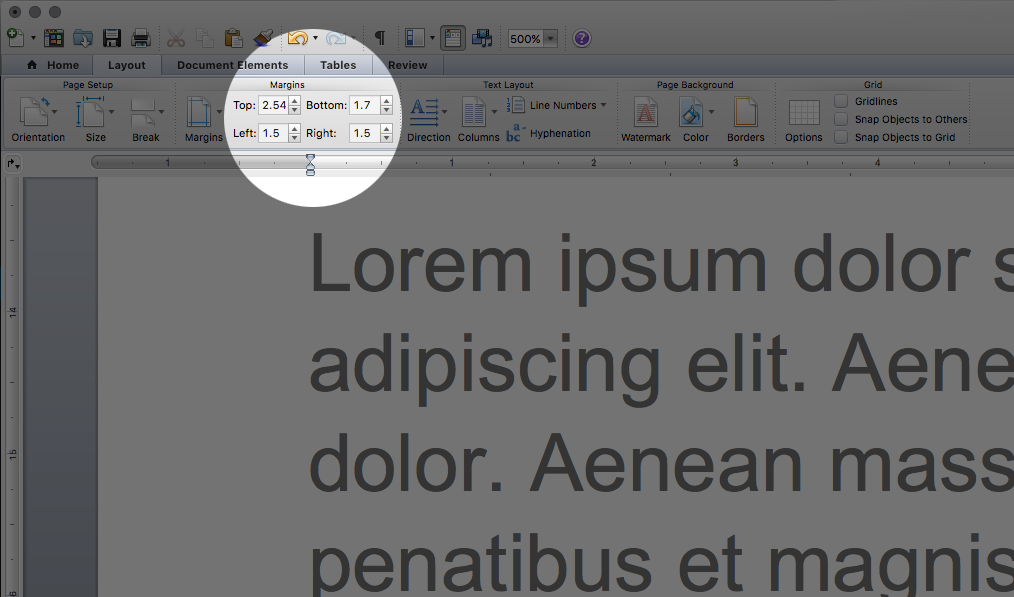Screen dimensions: 1014x597
Task: Expand the page Color dropdown arrow
Action: (x=711, y=112)
